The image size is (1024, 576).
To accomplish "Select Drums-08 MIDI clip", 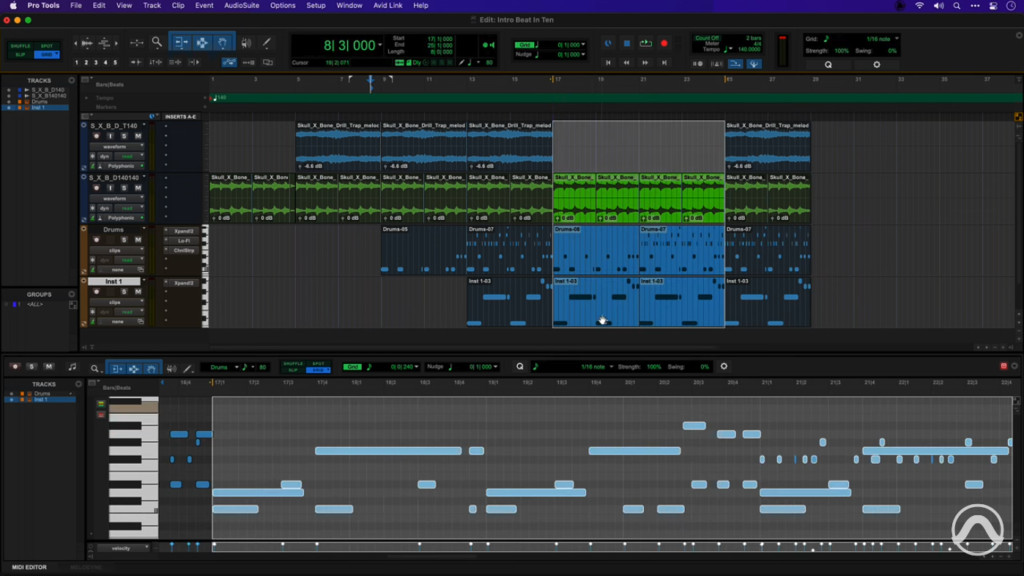I will click(x=596, y=250).
